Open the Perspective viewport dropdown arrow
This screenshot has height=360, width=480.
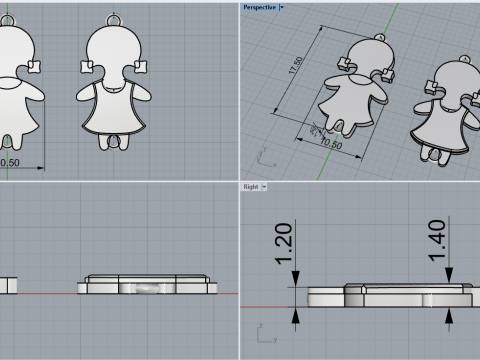pyautogui.click(x=282, y=7)
